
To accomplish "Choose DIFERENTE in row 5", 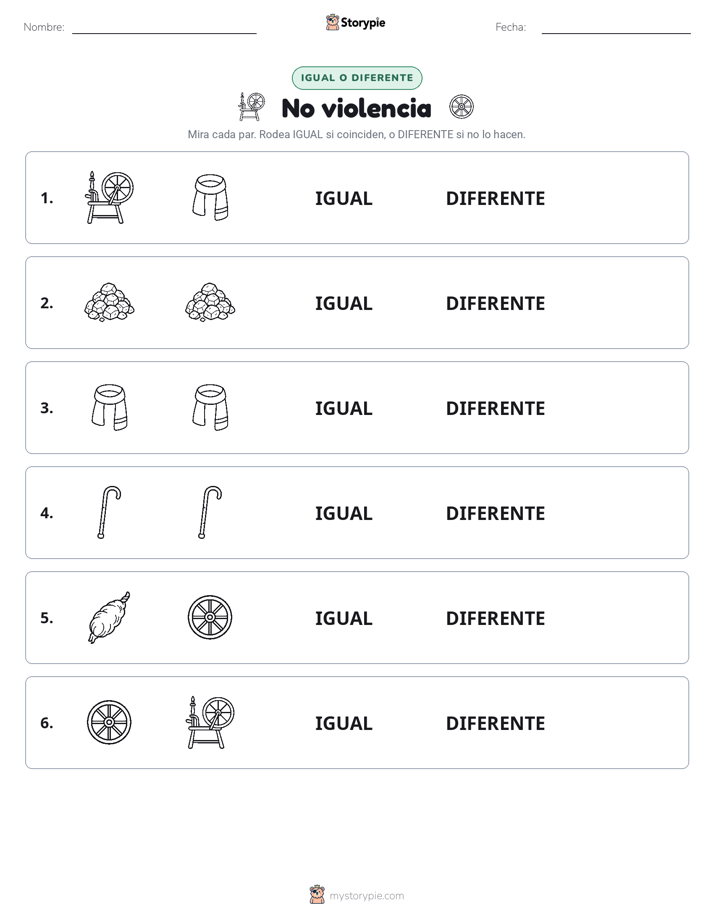I will point(495,618).
